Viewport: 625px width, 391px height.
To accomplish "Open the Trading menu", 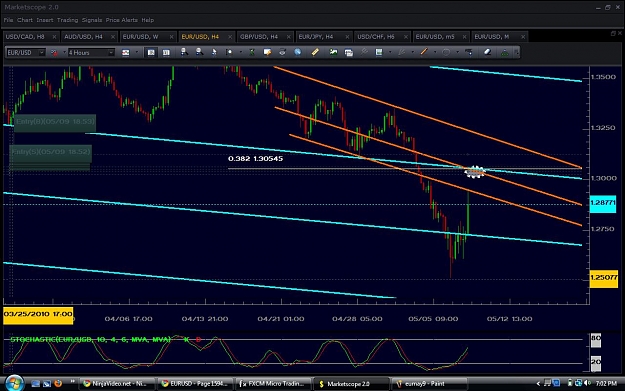I will click(67, 20).
